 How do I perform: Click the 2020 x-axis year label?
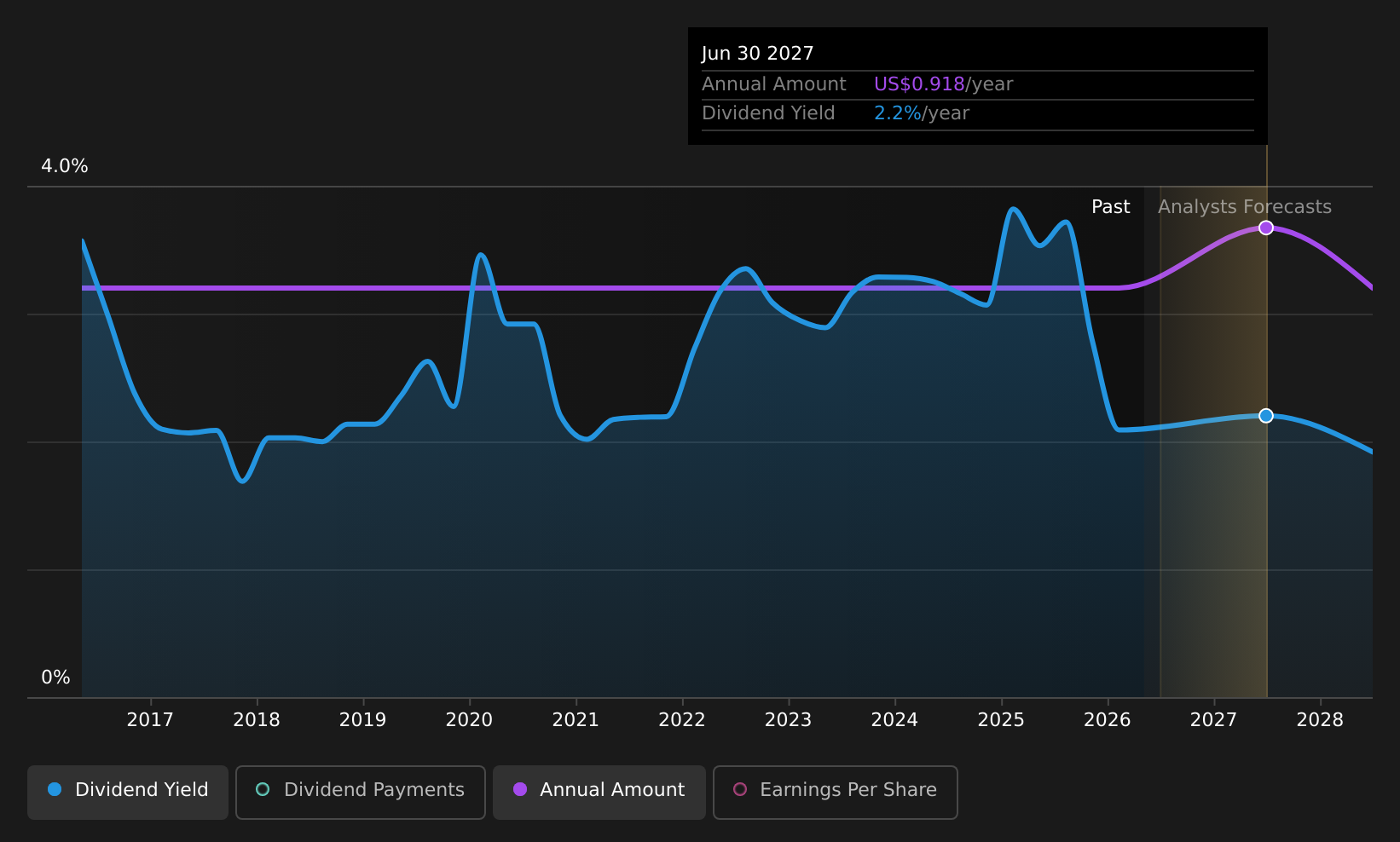pos(470,720)
